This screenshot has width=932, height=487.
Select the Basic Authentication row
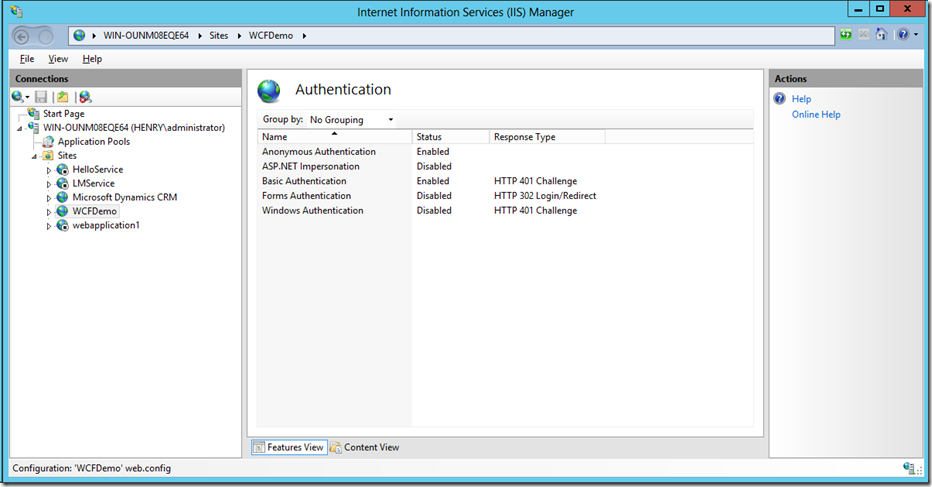505,181
